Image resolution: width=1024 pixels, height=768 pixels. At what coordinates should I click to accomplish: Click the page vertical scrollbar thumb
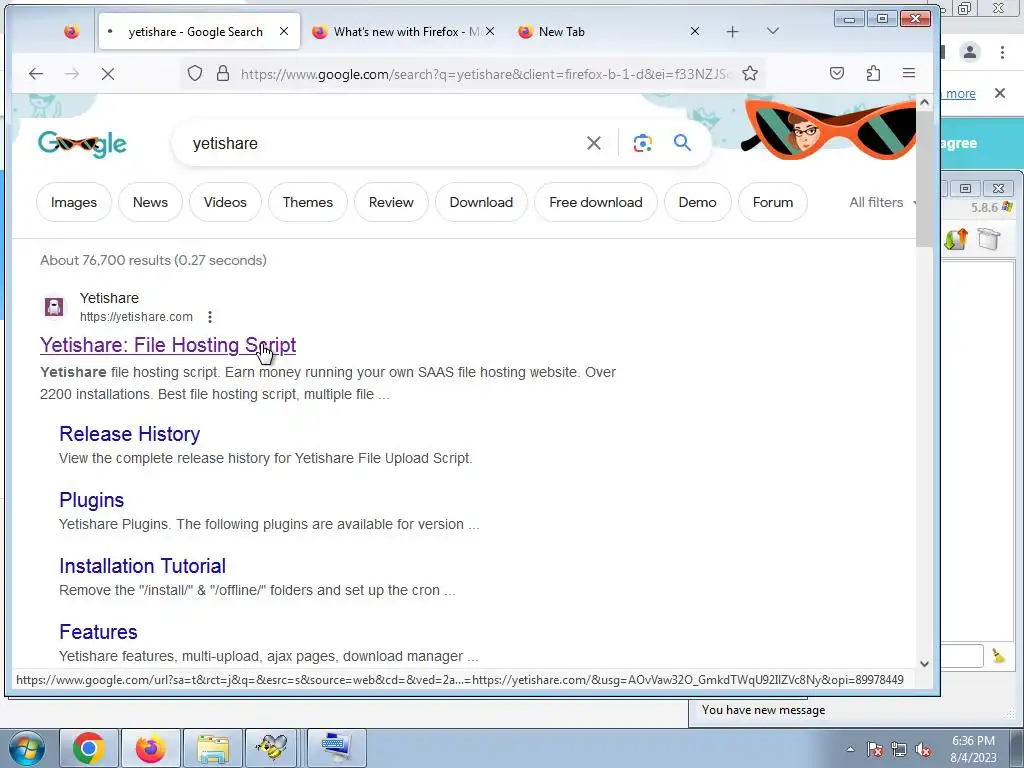tap(924, 178)
